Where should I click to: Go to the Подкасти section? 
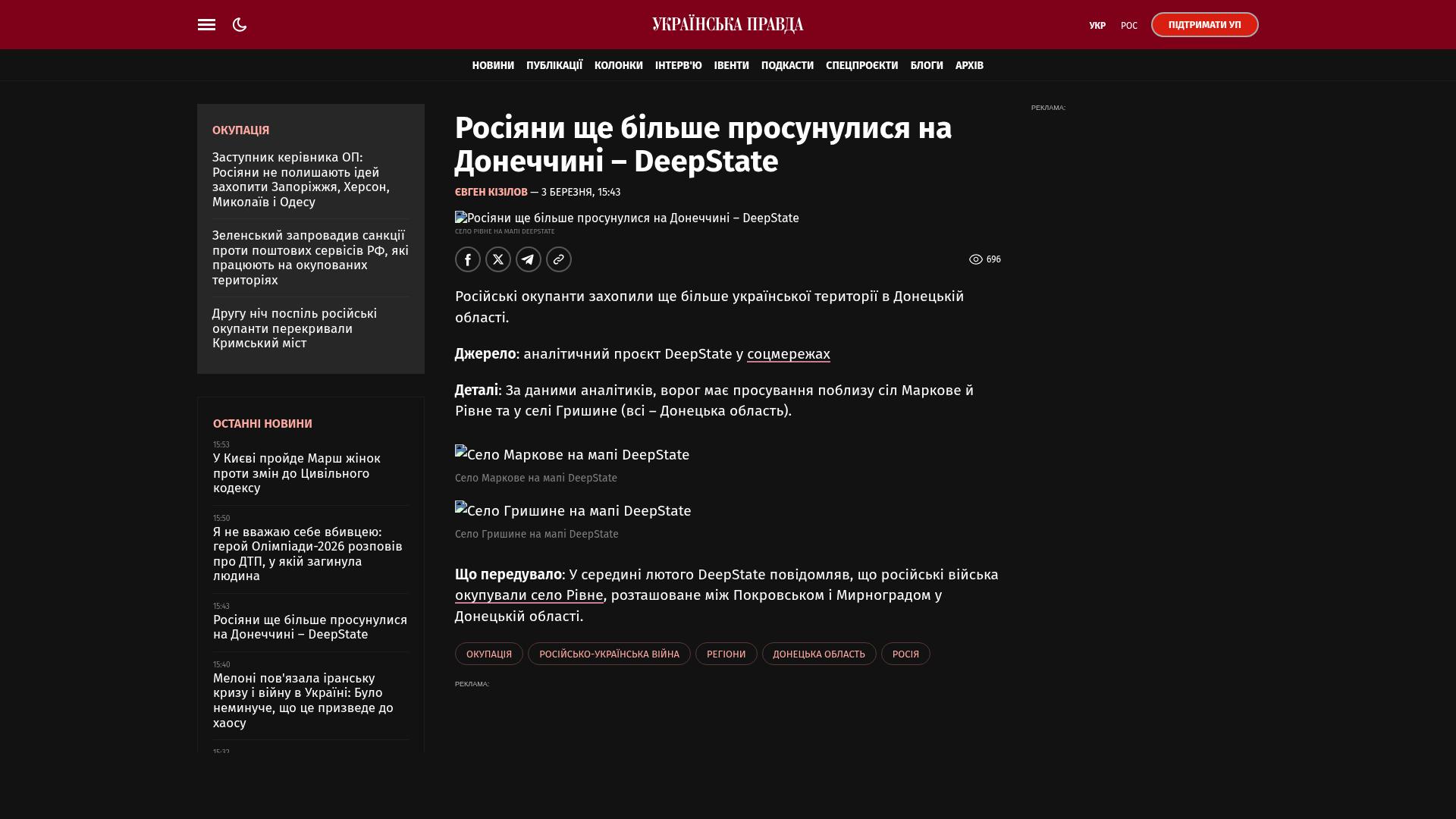pyautogui.click(x=787, y=66)
